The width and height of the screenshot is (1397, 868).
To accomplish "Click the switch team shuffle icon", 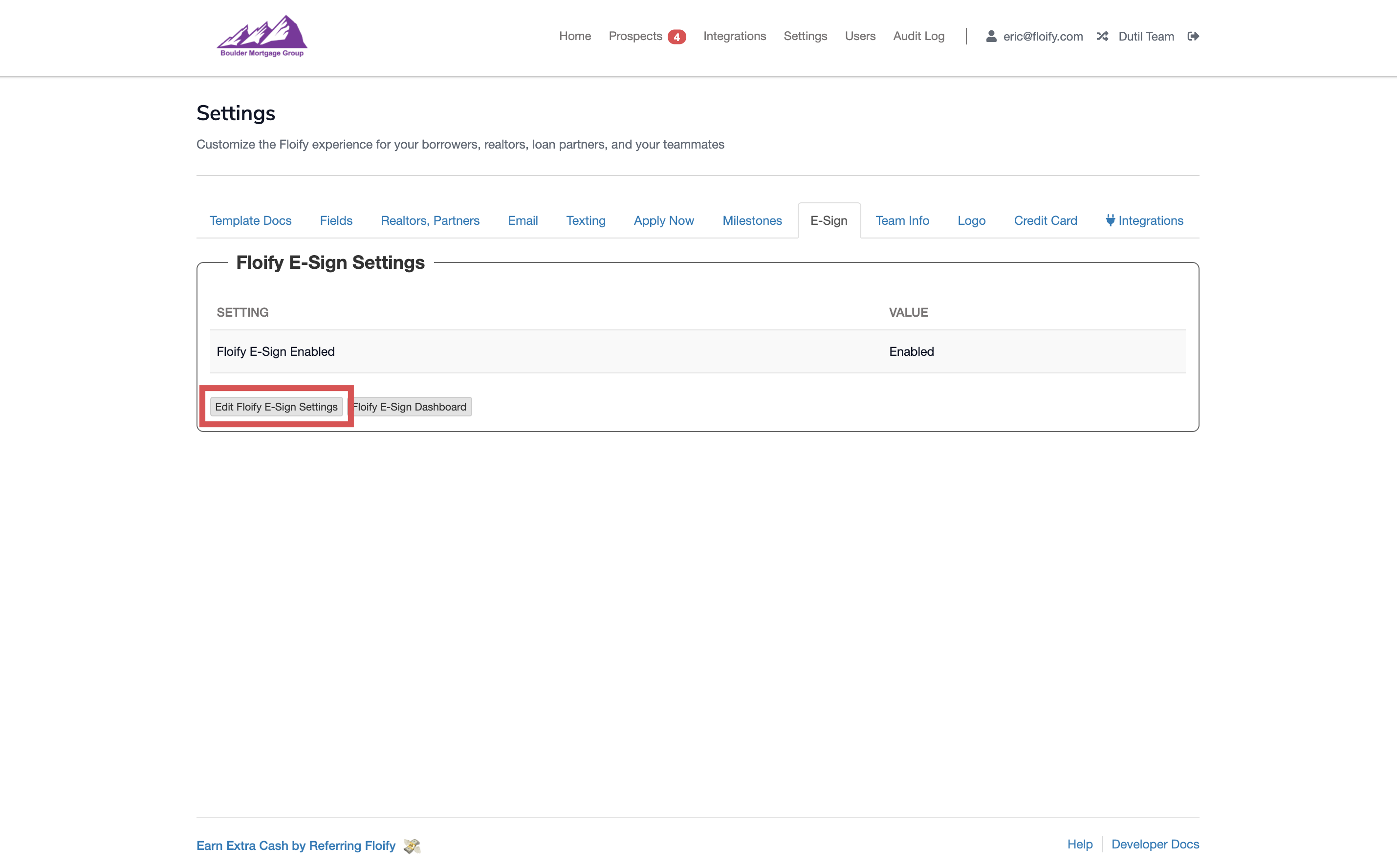I will [1102, 36].
